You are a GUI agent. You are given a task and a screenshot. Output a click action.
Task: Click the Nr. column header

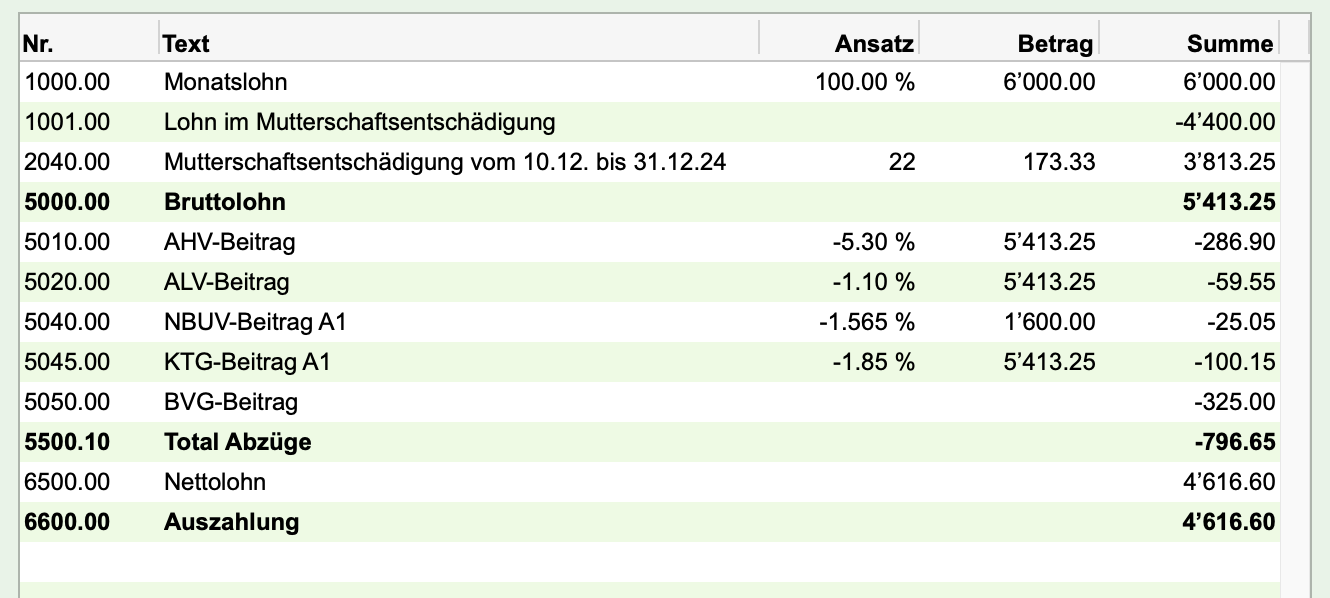[88, 43]
